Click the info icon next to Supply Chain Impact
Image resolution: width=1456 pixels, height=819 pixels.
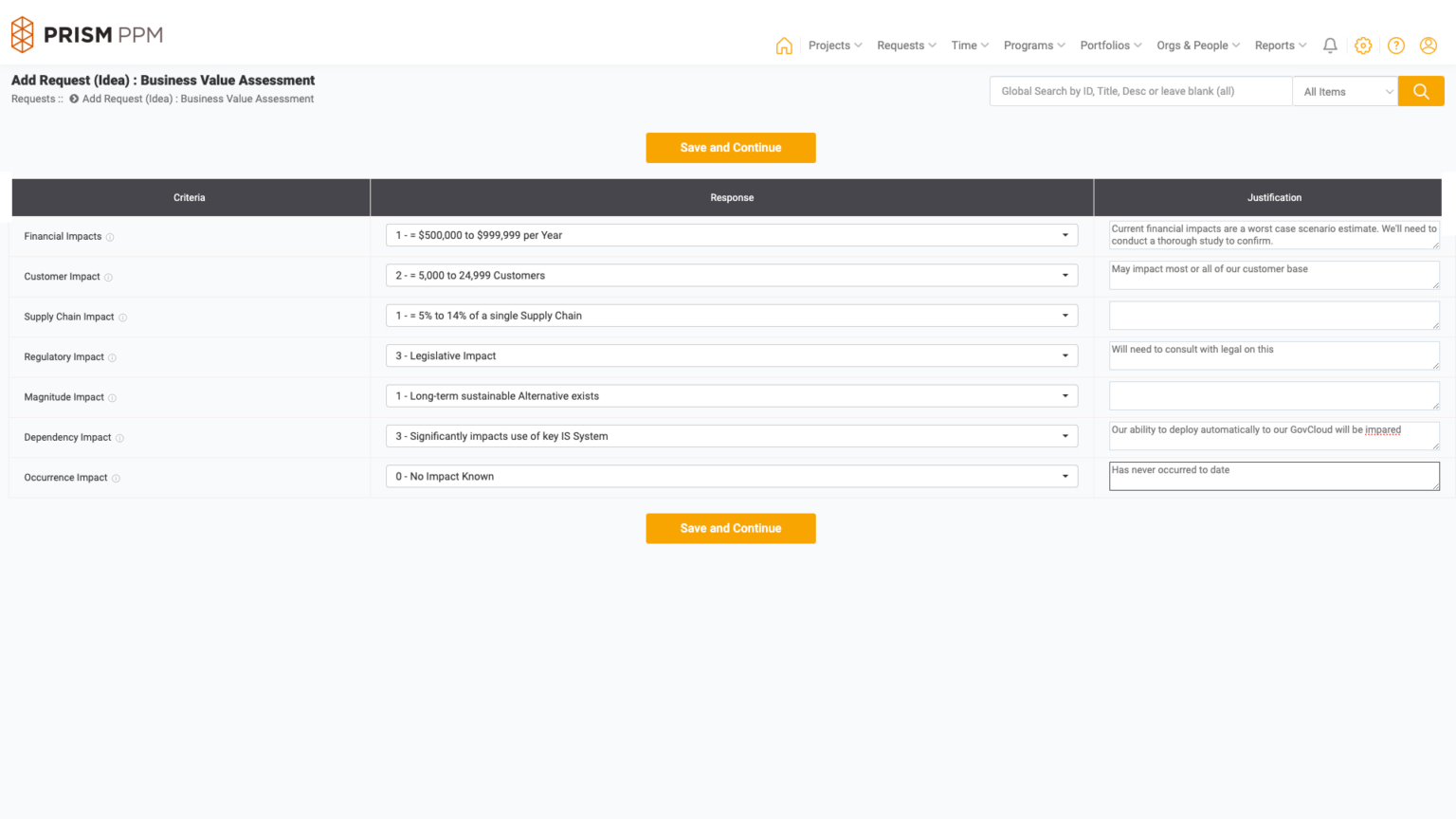click(124, 317)
